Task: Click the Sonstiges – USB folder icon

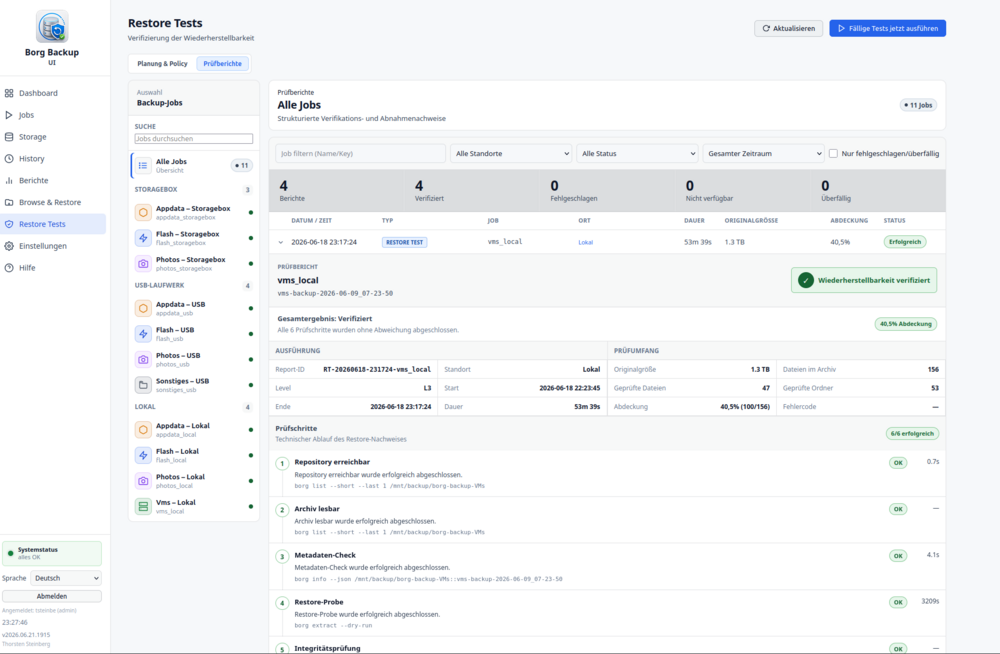Action: pos(143,385)
